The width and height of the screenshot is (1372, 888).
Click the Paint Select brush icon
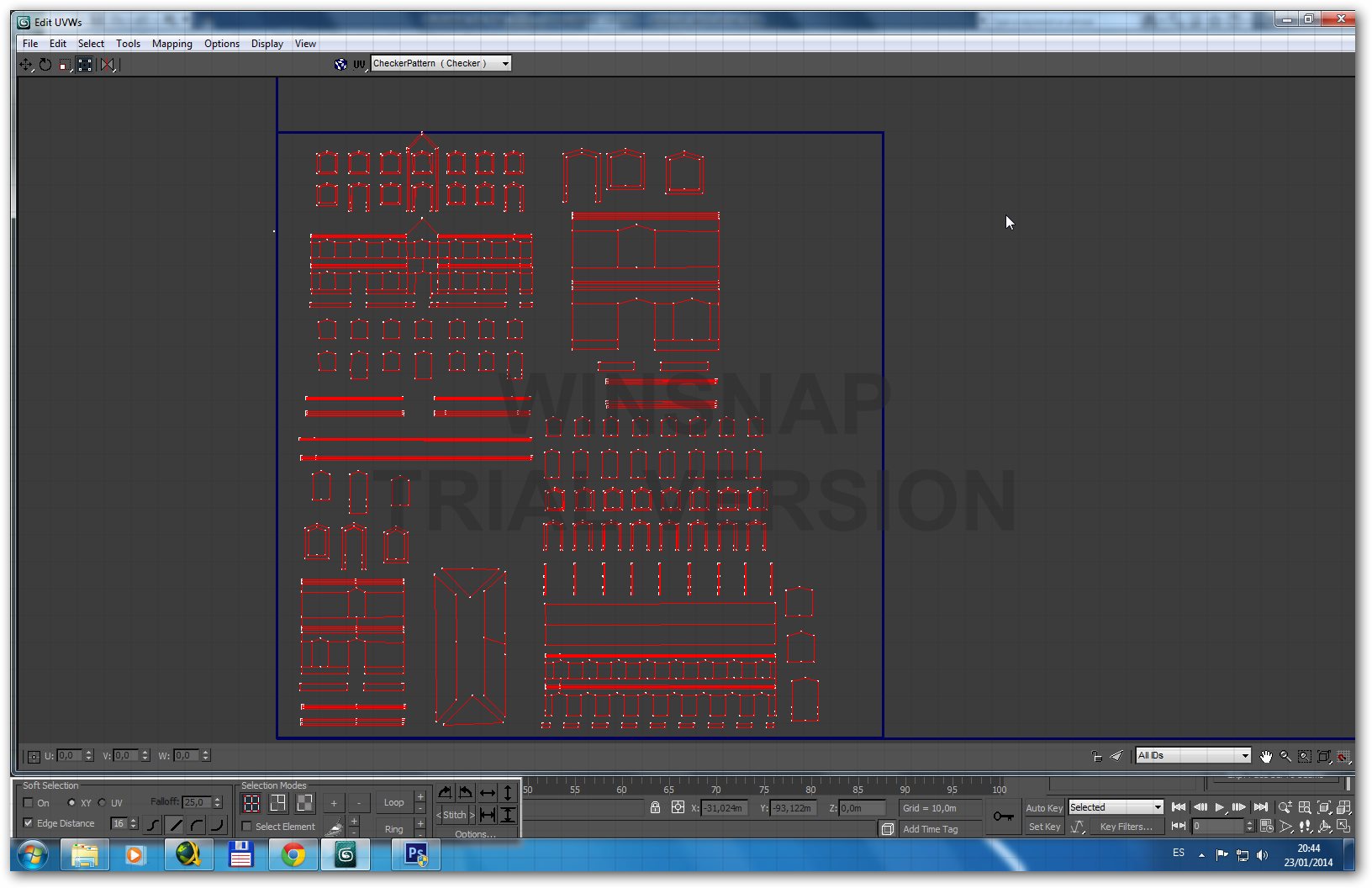[335, 827]
